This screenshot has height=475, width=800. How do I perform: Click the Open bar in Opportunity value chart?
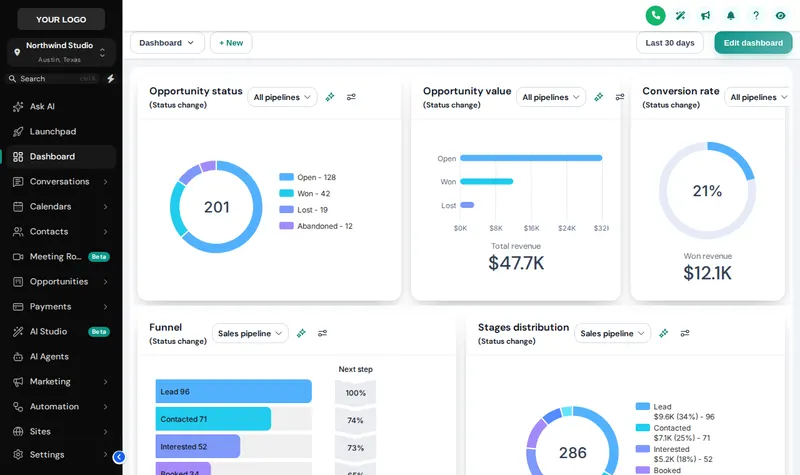pos(531,158)
